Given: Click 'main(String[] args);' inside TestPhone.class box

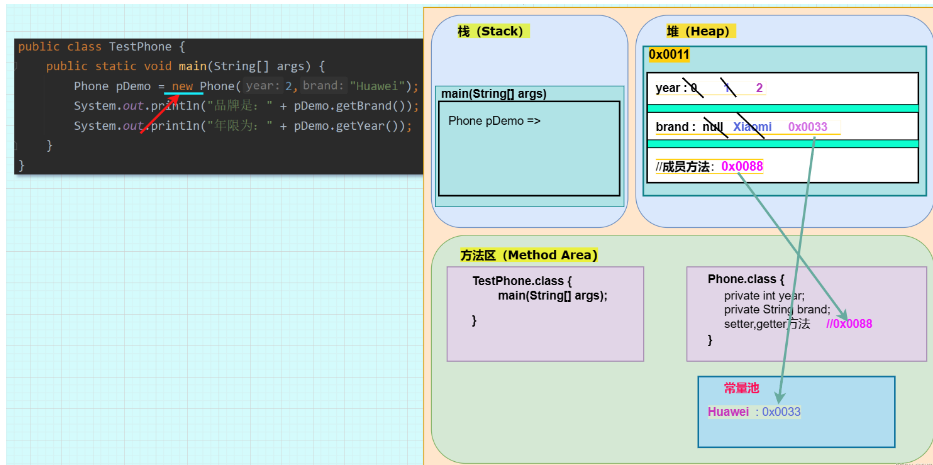Looking at the screenshot, I should click(x=553, y=296).
